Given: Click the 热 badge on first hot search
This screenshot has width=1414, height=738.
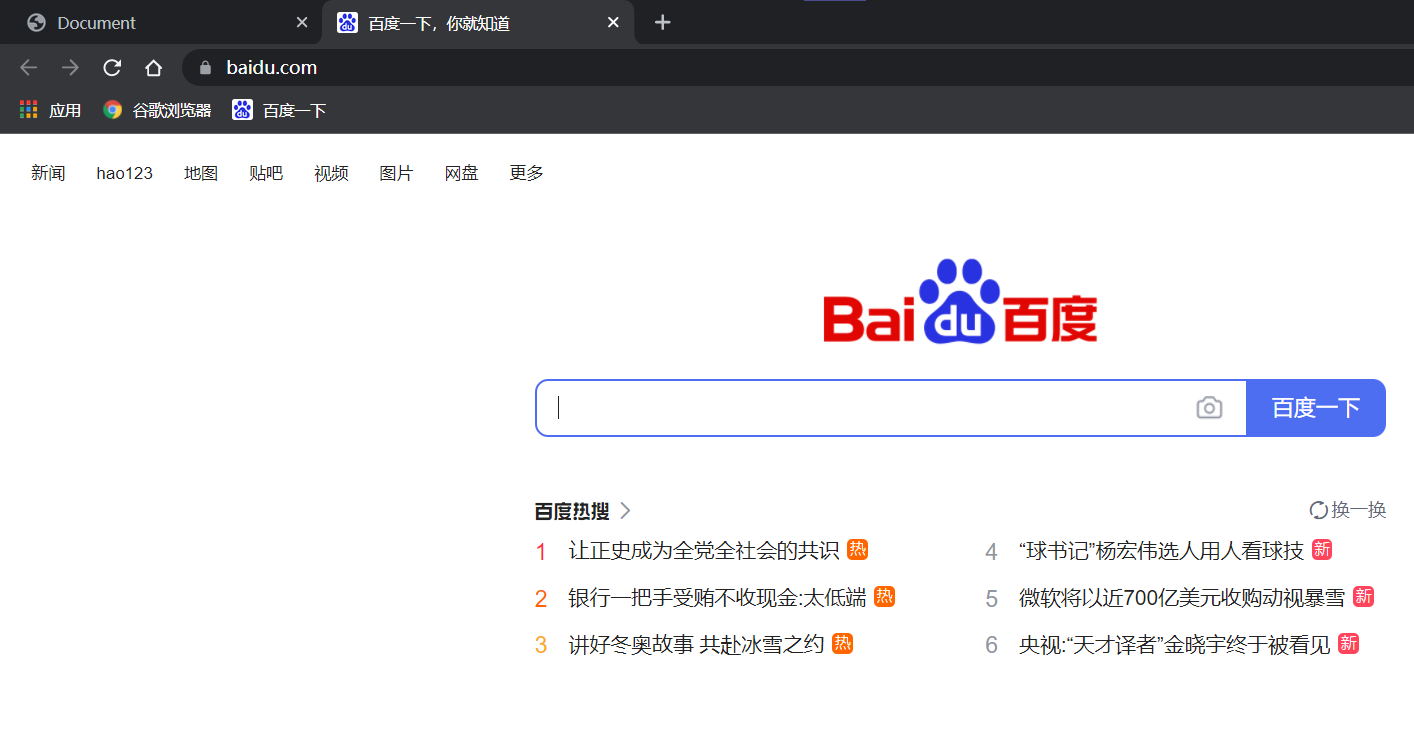Looking at the screenshot, I should pos(858,549).
